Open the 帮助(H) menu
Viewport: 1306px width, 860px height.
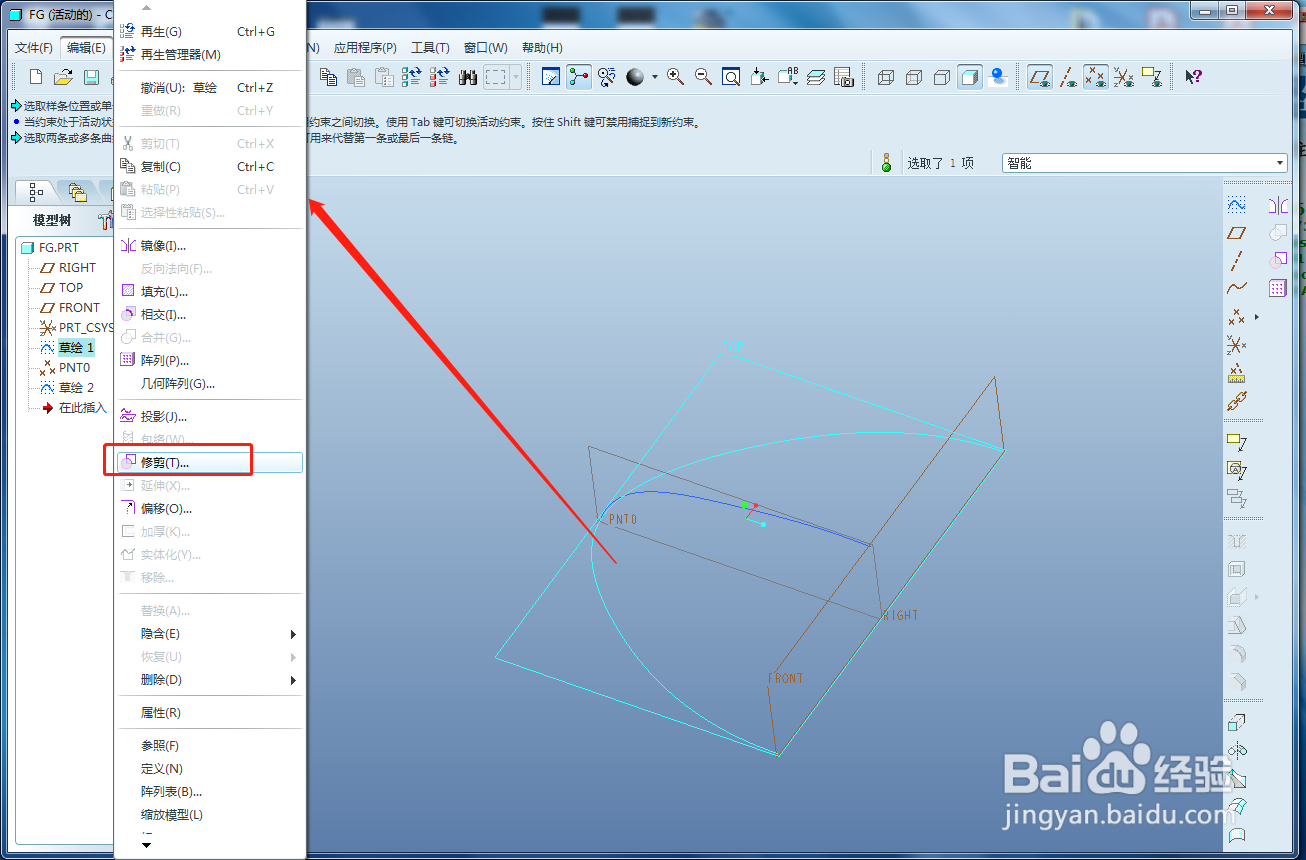(542, 48)
